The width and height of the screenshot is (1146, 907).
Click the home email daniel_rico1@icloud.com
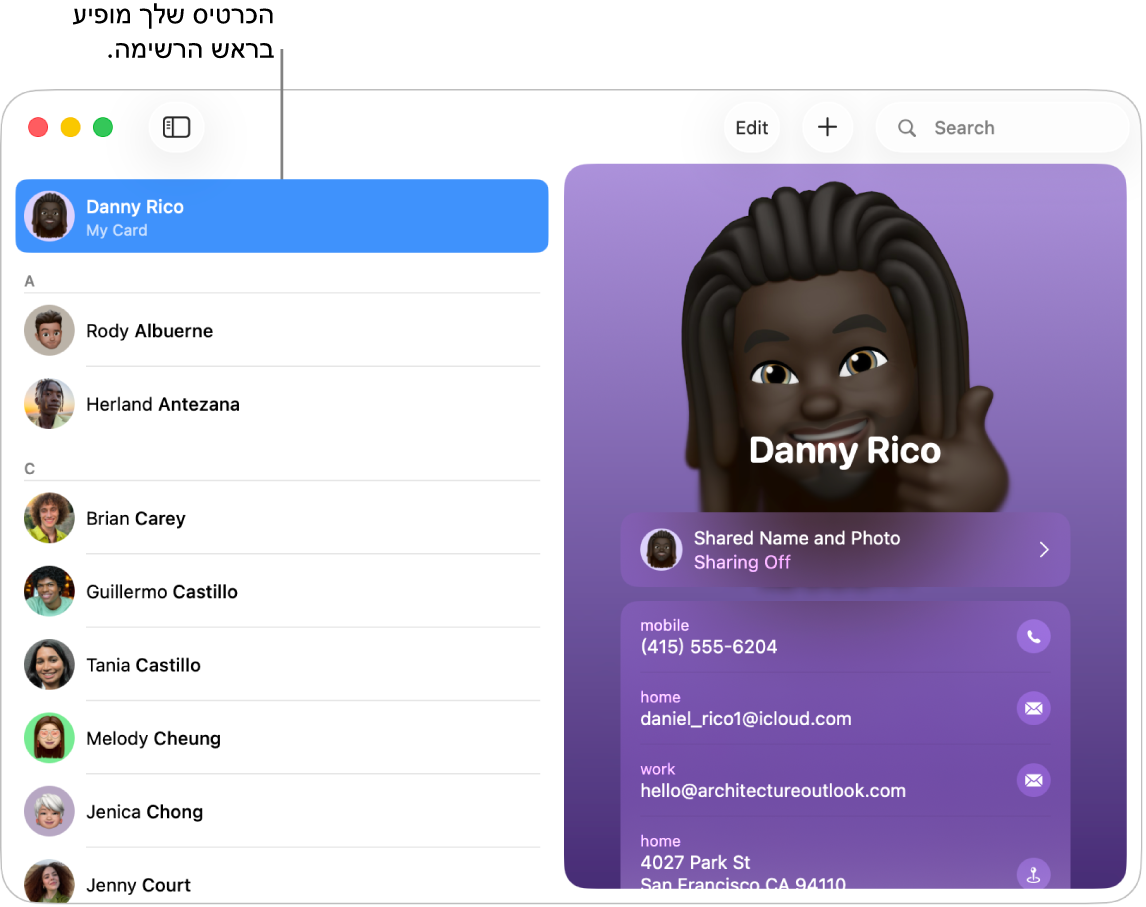point(746,718)
